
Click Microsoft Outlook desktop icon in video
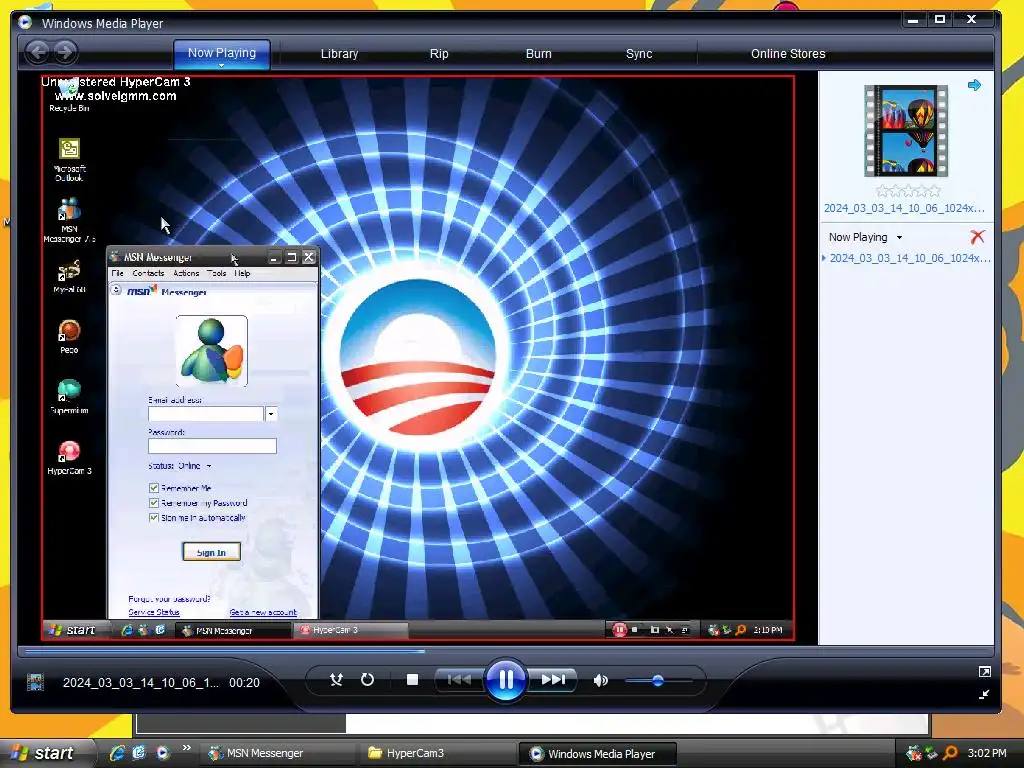point(69,160)
